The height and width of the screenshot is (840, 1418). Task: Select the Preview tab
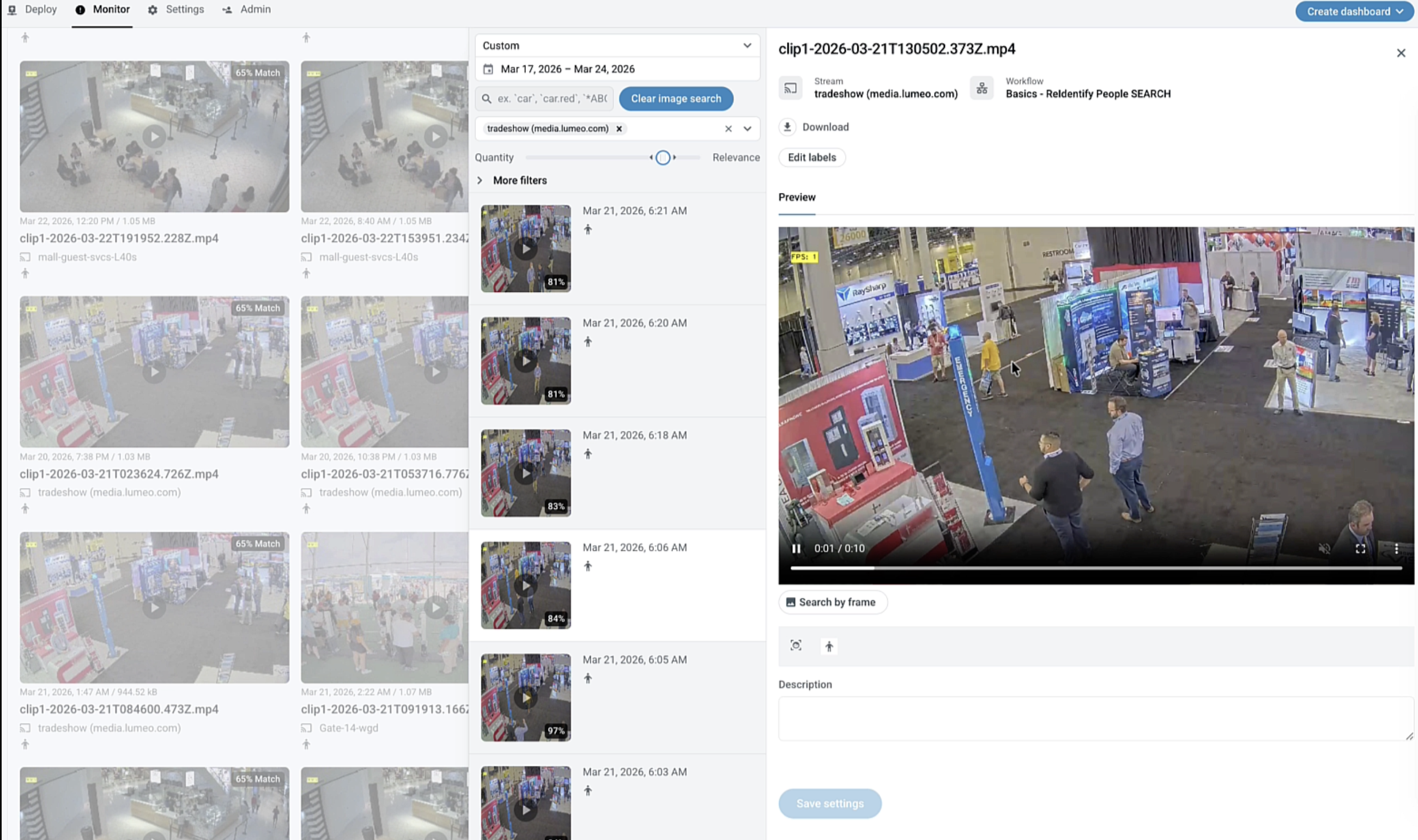click(x=796, y=198)
